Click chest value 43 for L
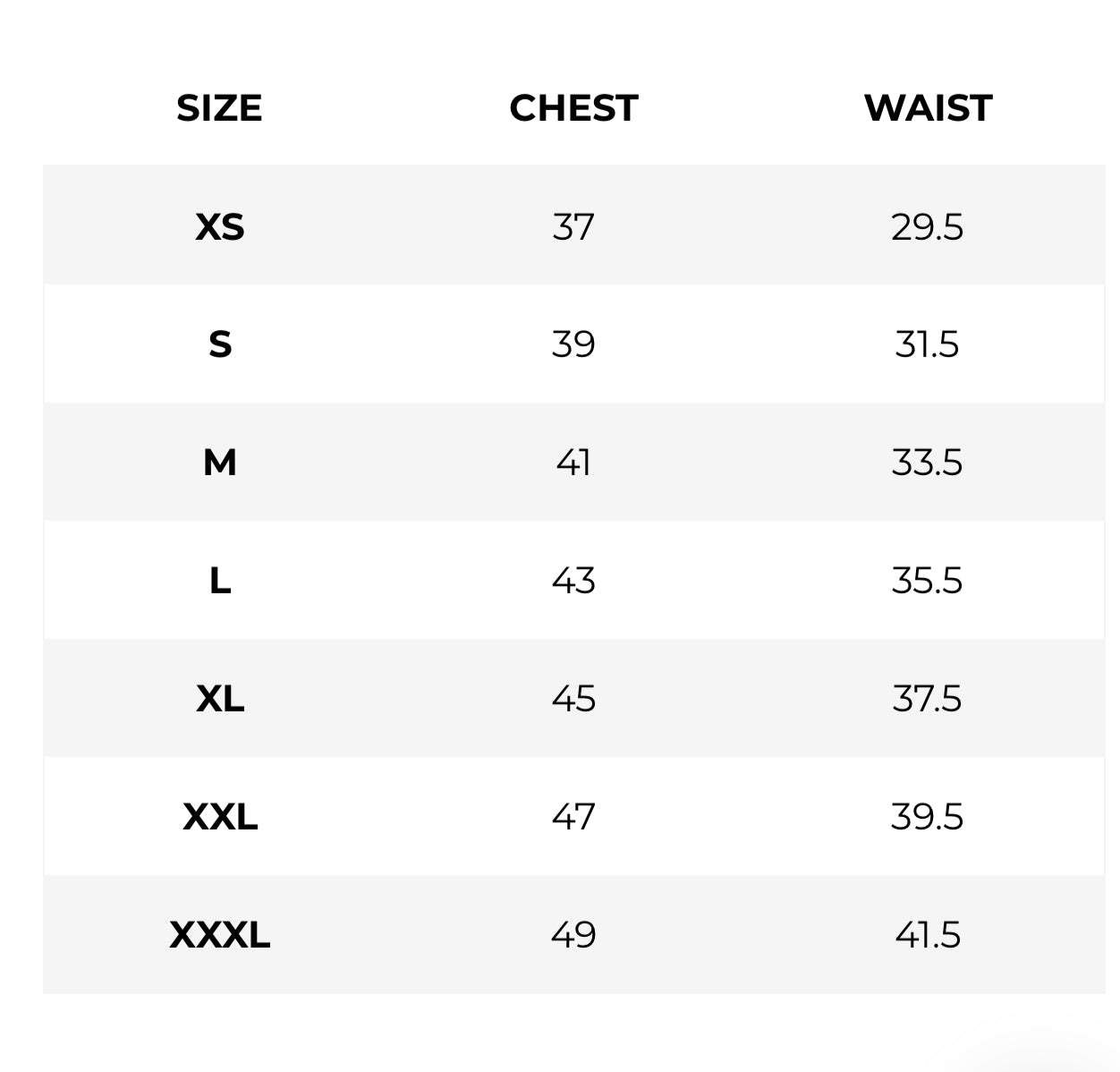 click(573, 582)
